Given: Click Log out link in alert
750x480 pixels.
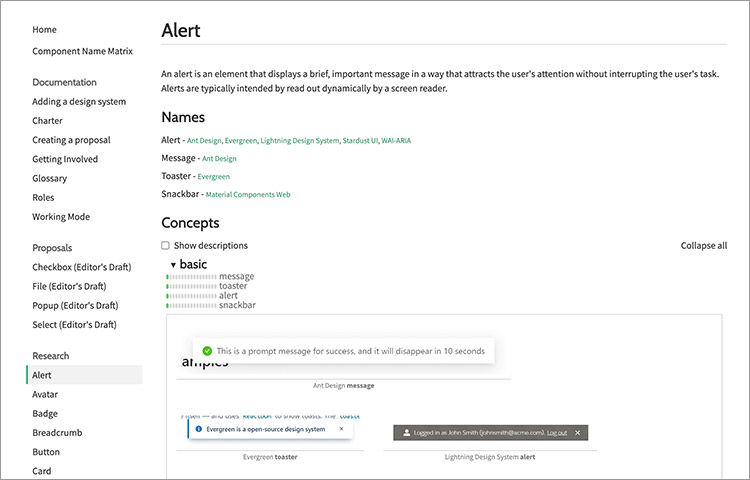Looking at the screenshot, I should [557, 433].
